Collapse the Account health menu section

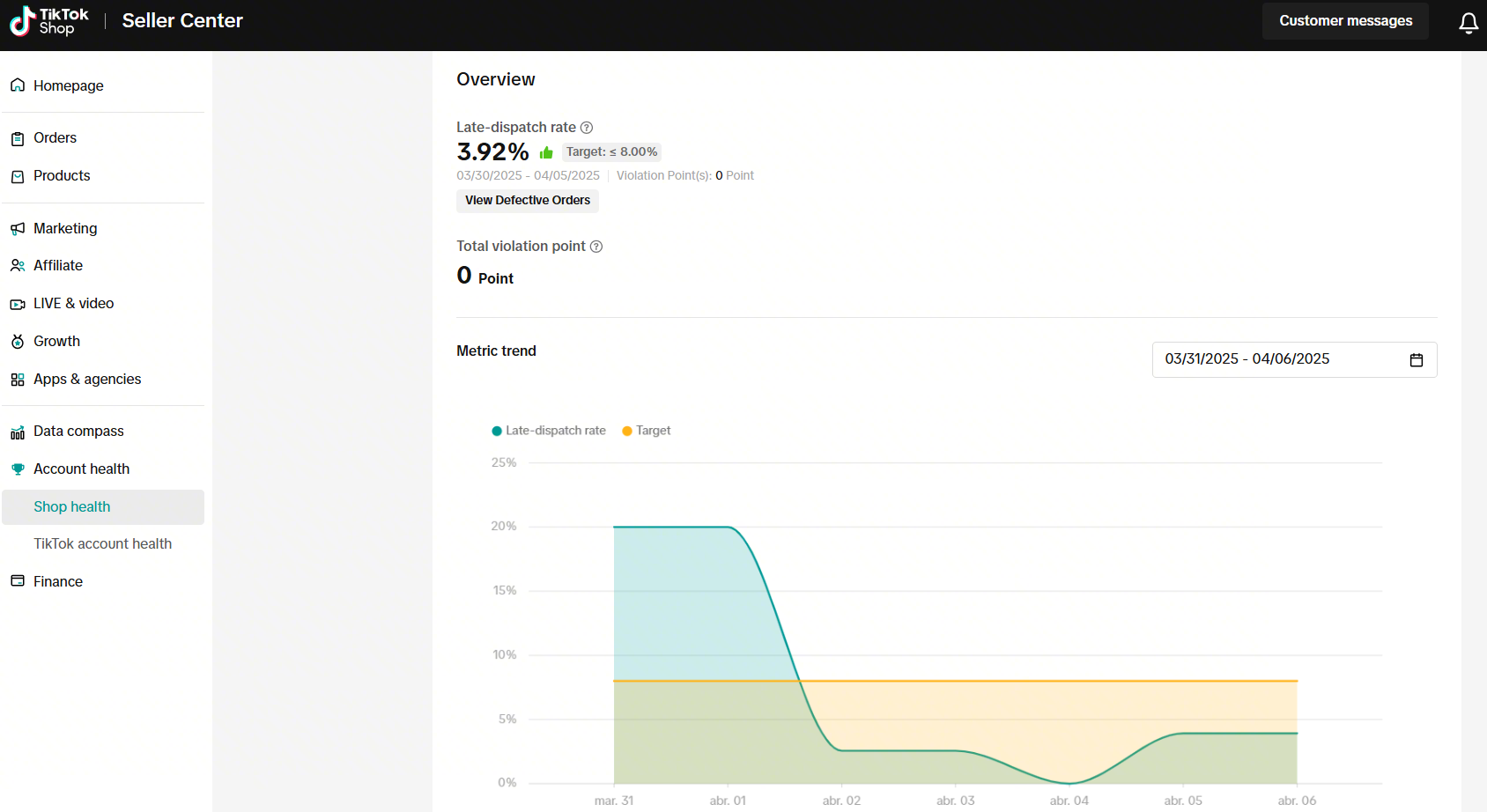[x=81, y=469]
